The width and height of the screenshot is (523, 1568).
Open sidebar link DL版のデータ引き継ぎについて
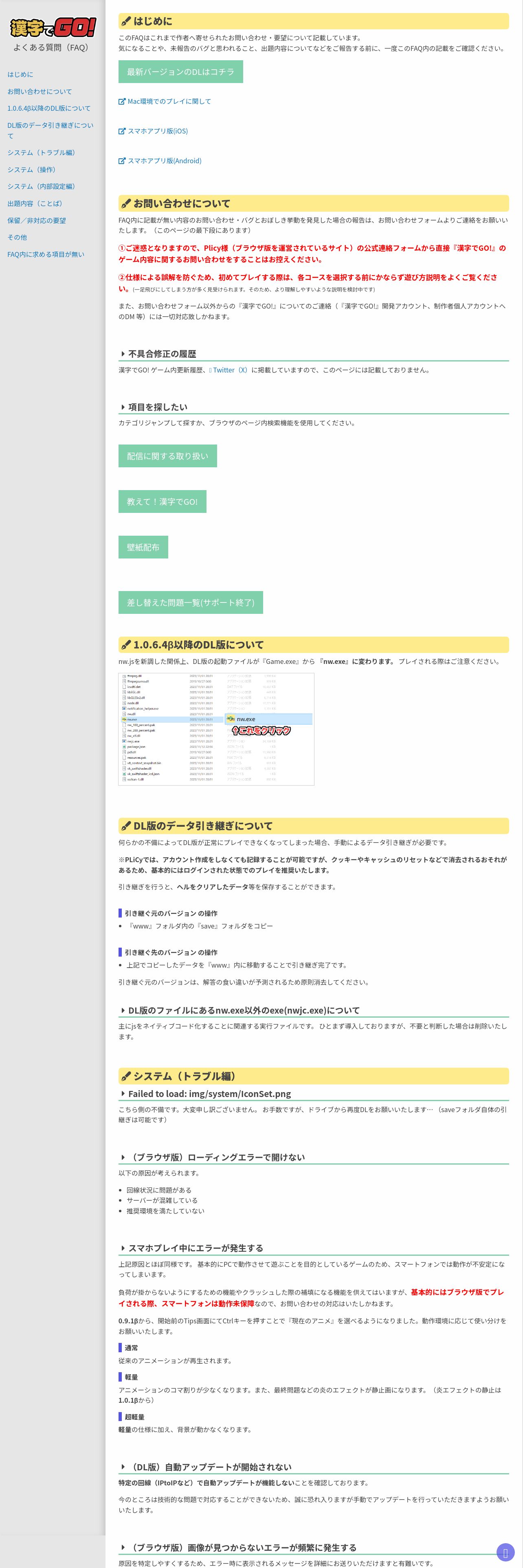click(51, 130)
